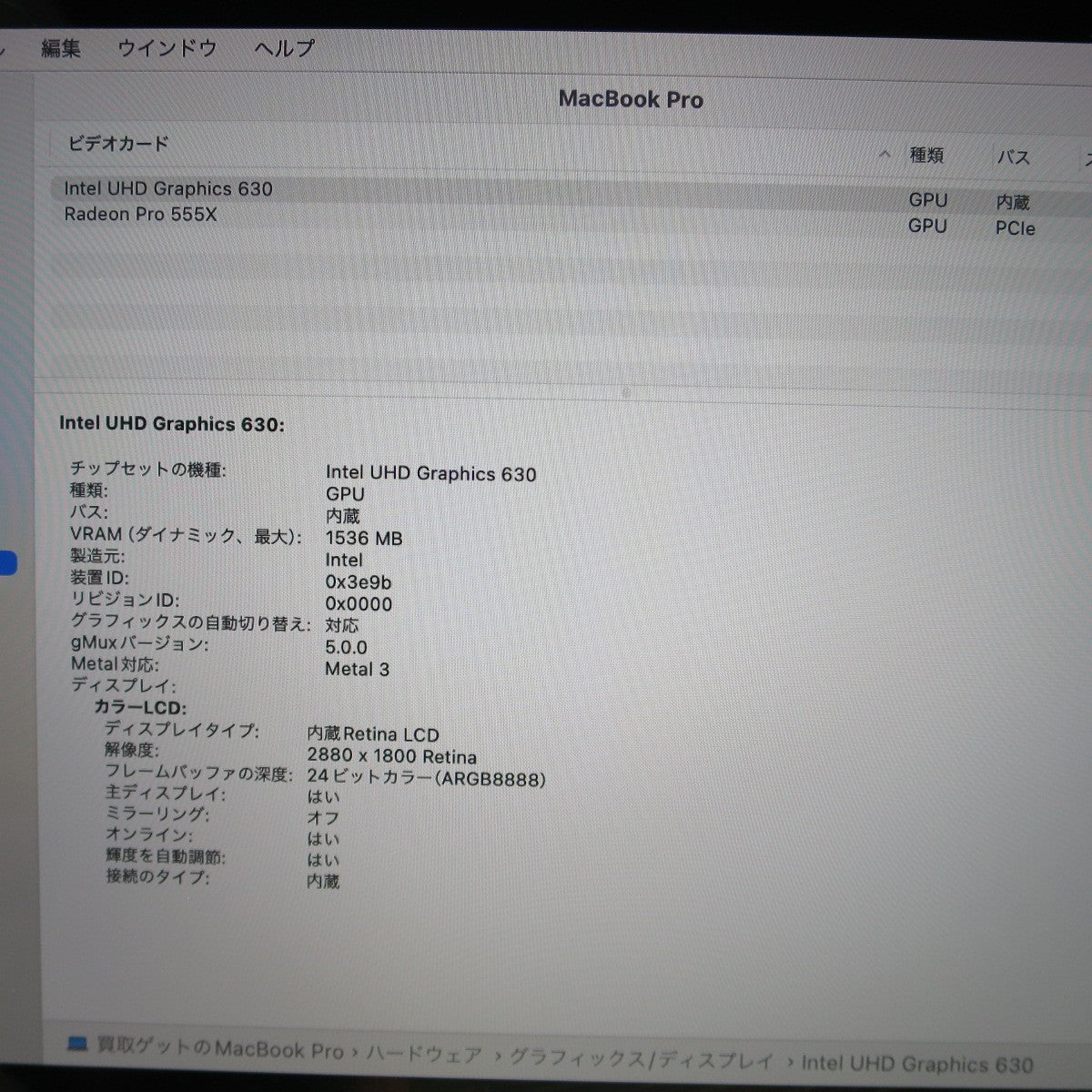1092x1092 pixels.
Task: Click the sort direction arrow in the column header
Action: tap(883, 155)
